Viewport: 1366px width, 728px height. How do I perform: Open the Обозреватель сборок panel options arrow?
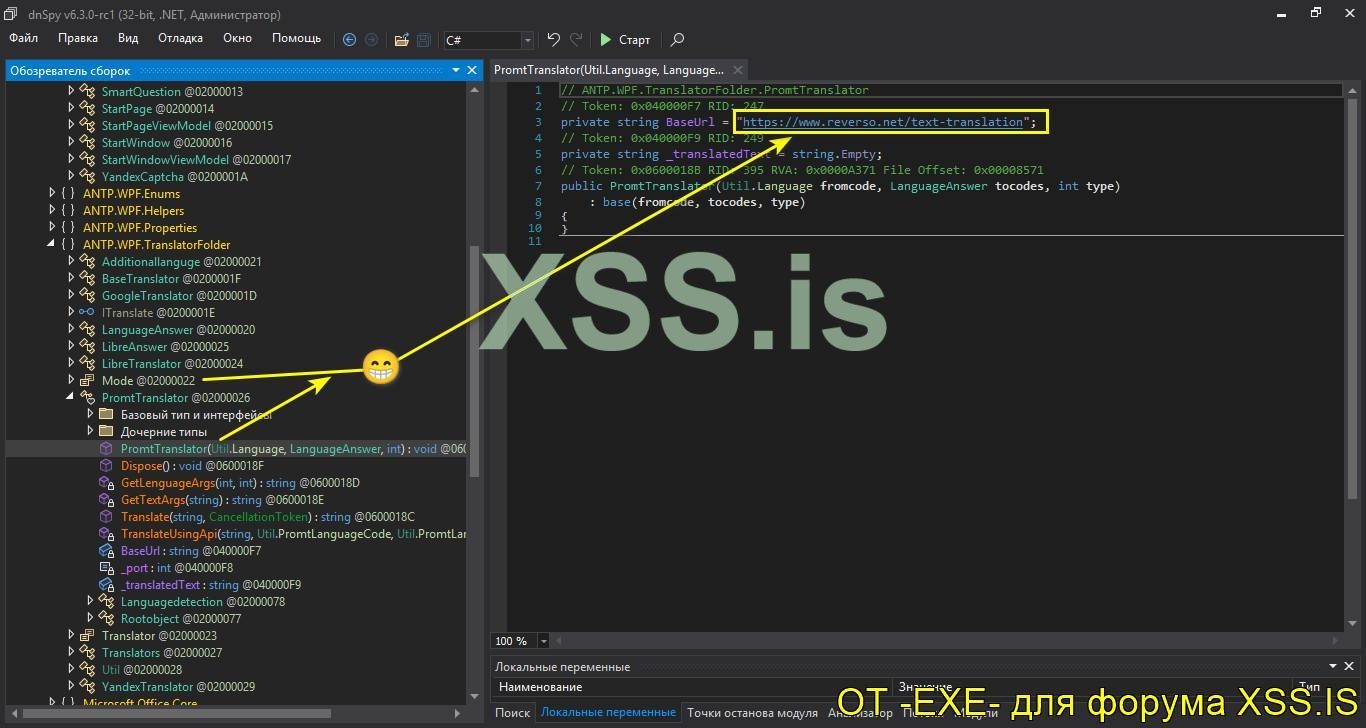click(x=456, y=70)
